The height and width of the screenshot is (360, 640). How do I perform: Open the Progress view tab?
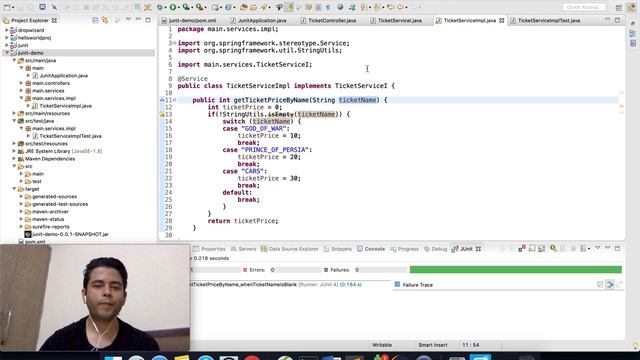[404, 249]
